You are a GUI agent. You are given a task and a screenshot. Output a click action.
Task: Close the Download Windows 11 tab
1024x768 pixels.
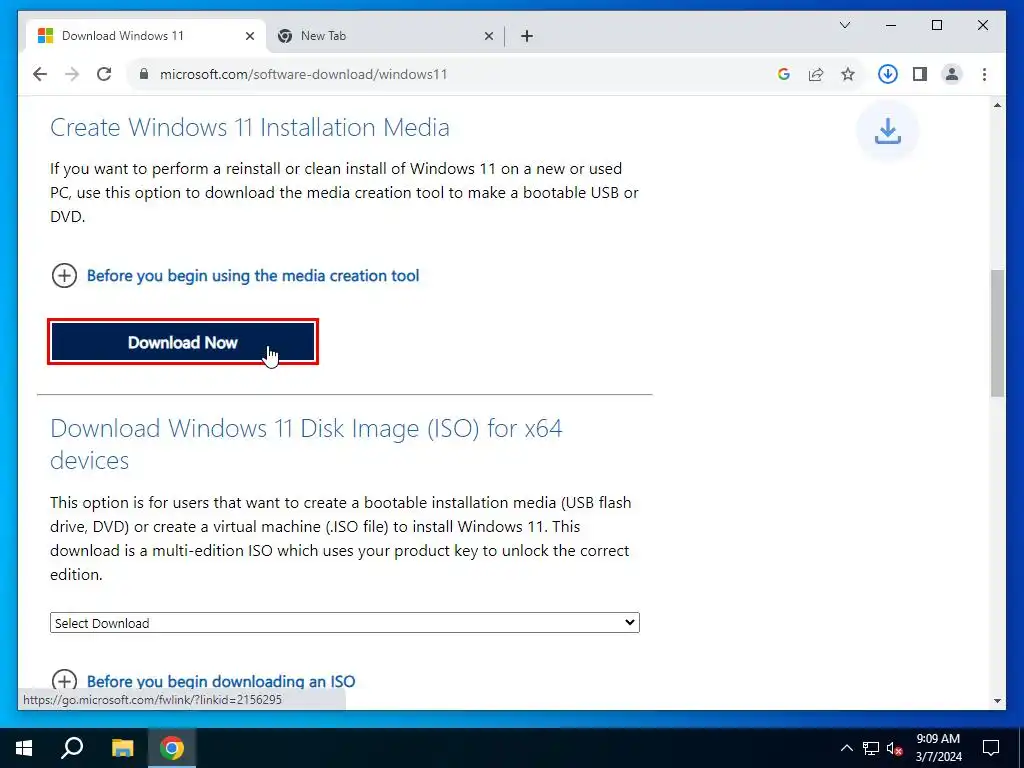[249, 36]
